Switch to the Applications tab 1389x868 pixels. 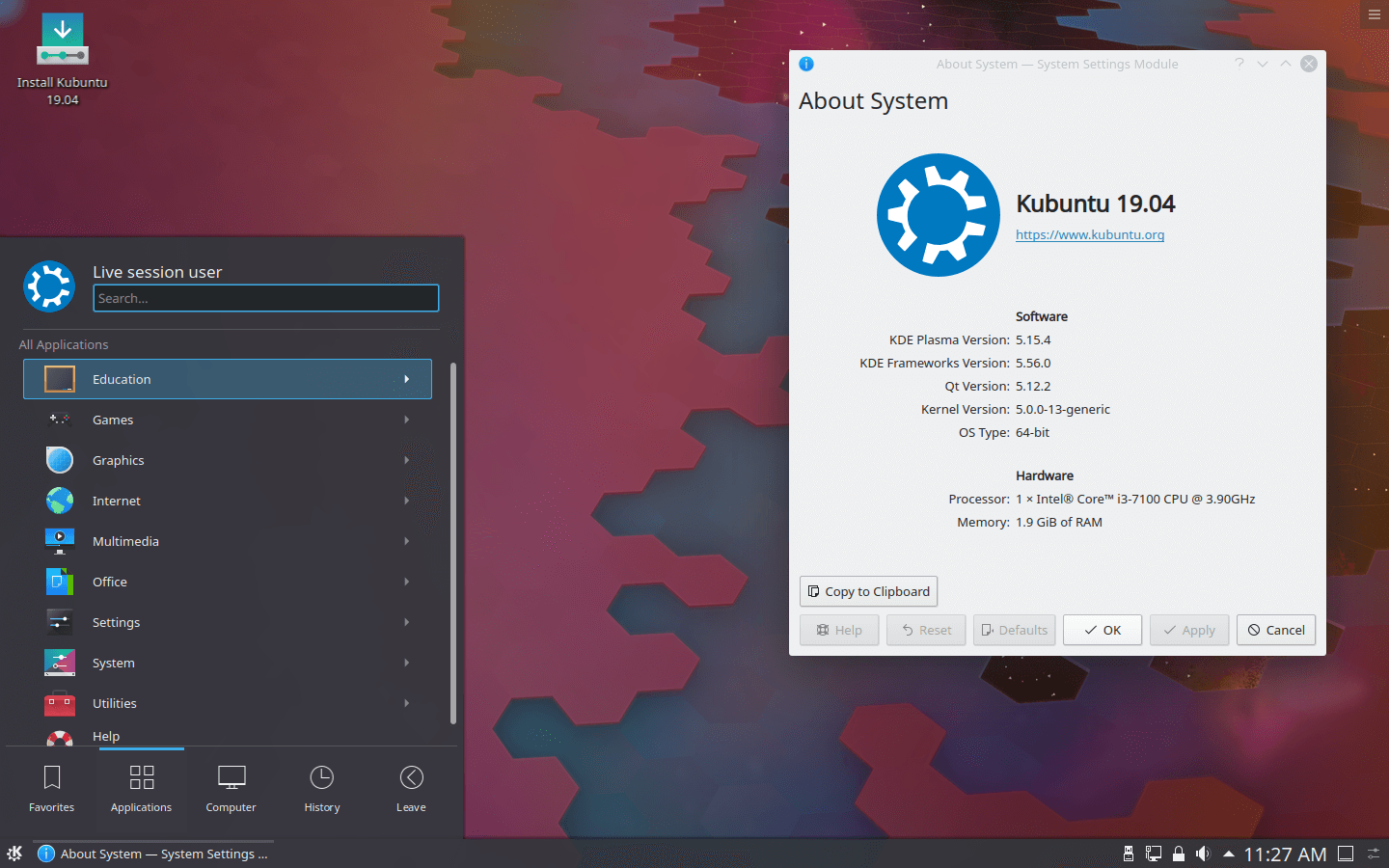point(141,788)
